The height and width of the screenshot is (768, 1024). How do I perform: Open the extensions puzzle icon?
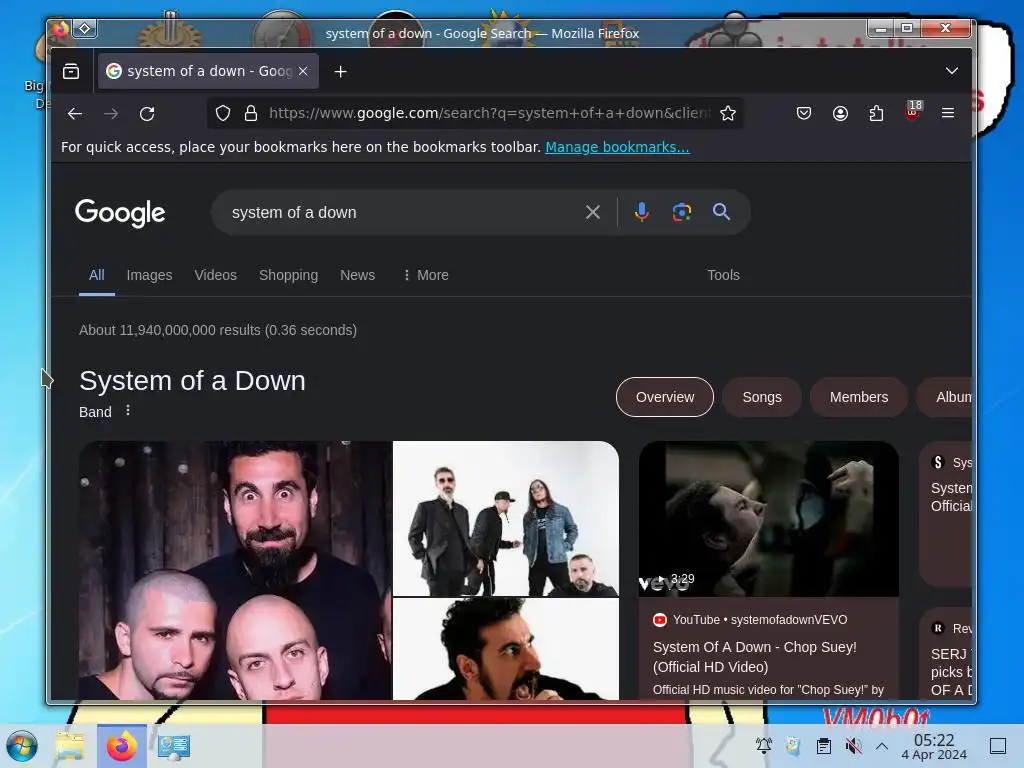pyautogui.click(x=876, y=114)
